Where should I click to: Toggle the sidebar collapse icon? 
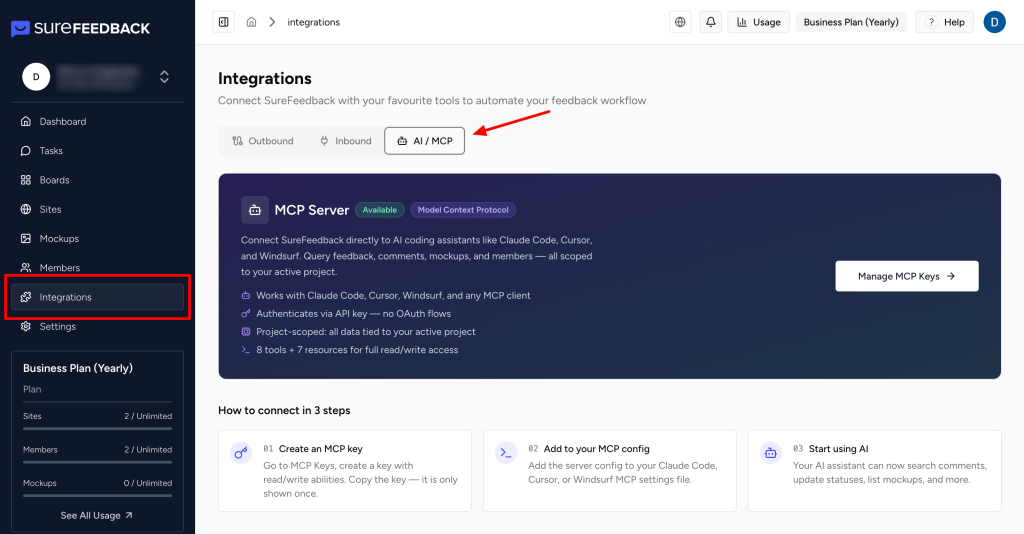[223, 22]
